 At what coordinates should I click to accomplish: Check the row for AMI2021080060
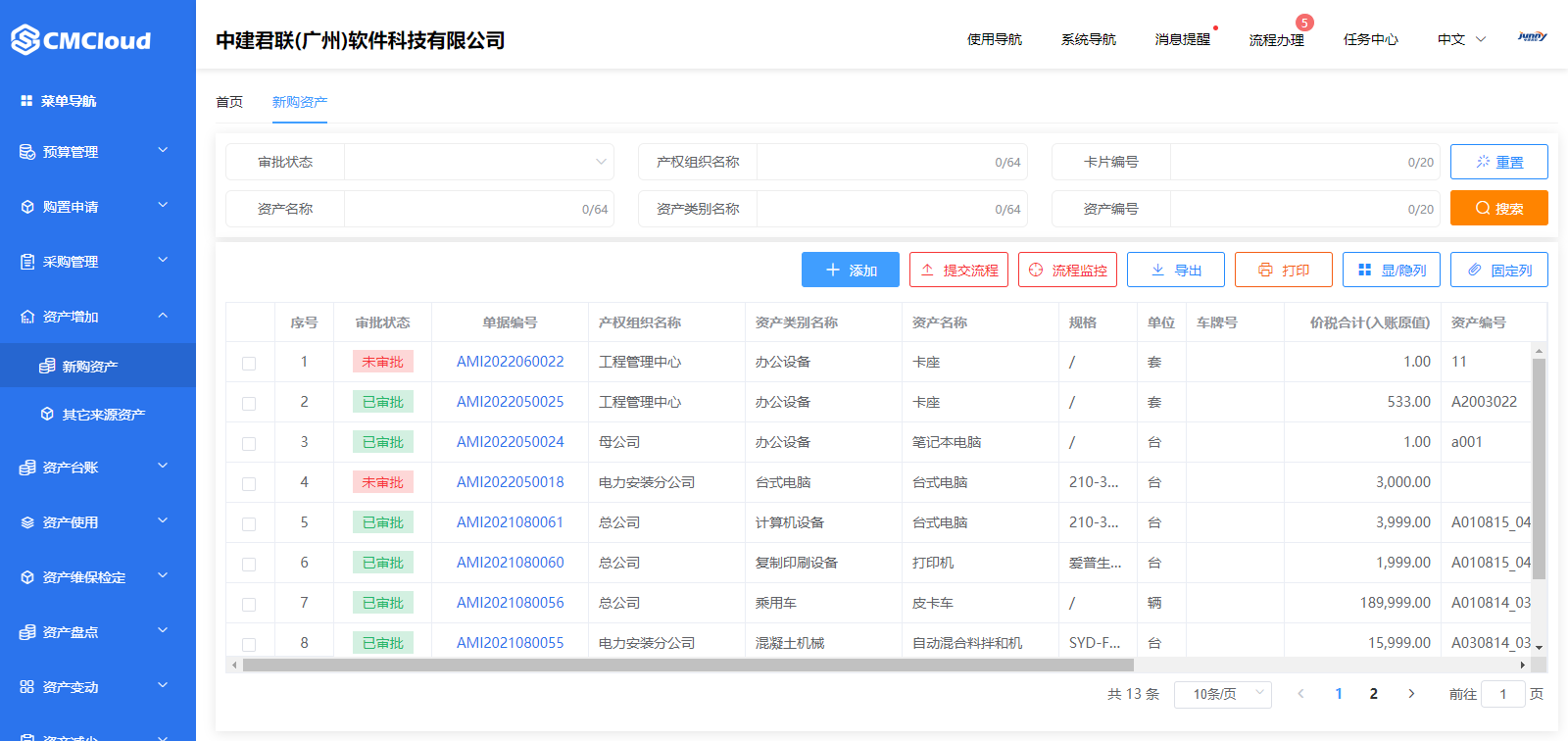(x=249, y=565)
